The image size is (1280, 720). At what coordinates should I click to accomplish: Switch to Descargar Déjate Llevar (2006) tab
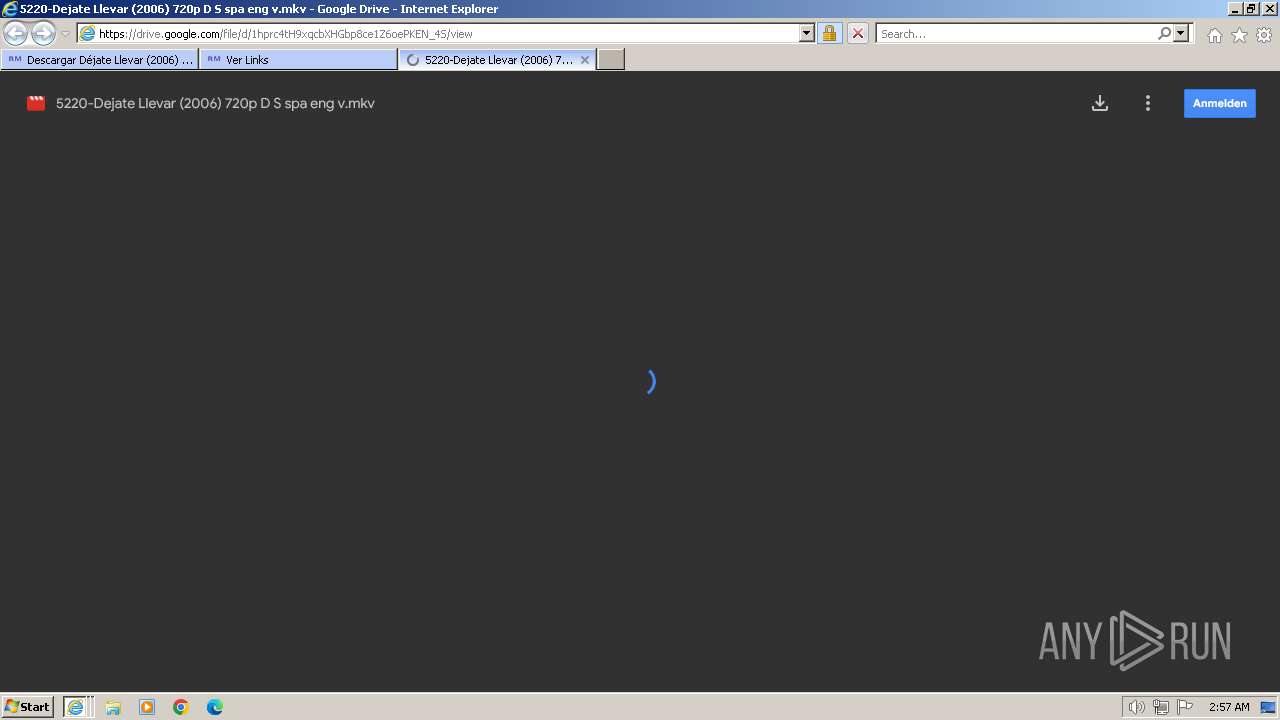pyautogui.click(x=100, y=60)
